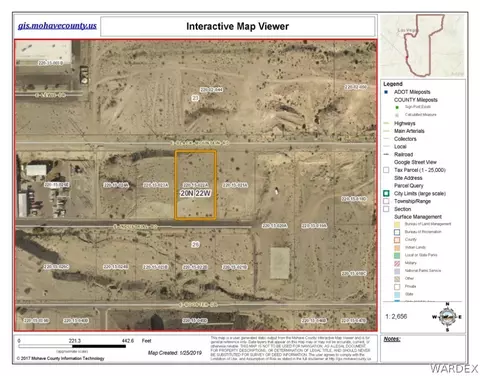Click the Legend heading

pos(393,84)
